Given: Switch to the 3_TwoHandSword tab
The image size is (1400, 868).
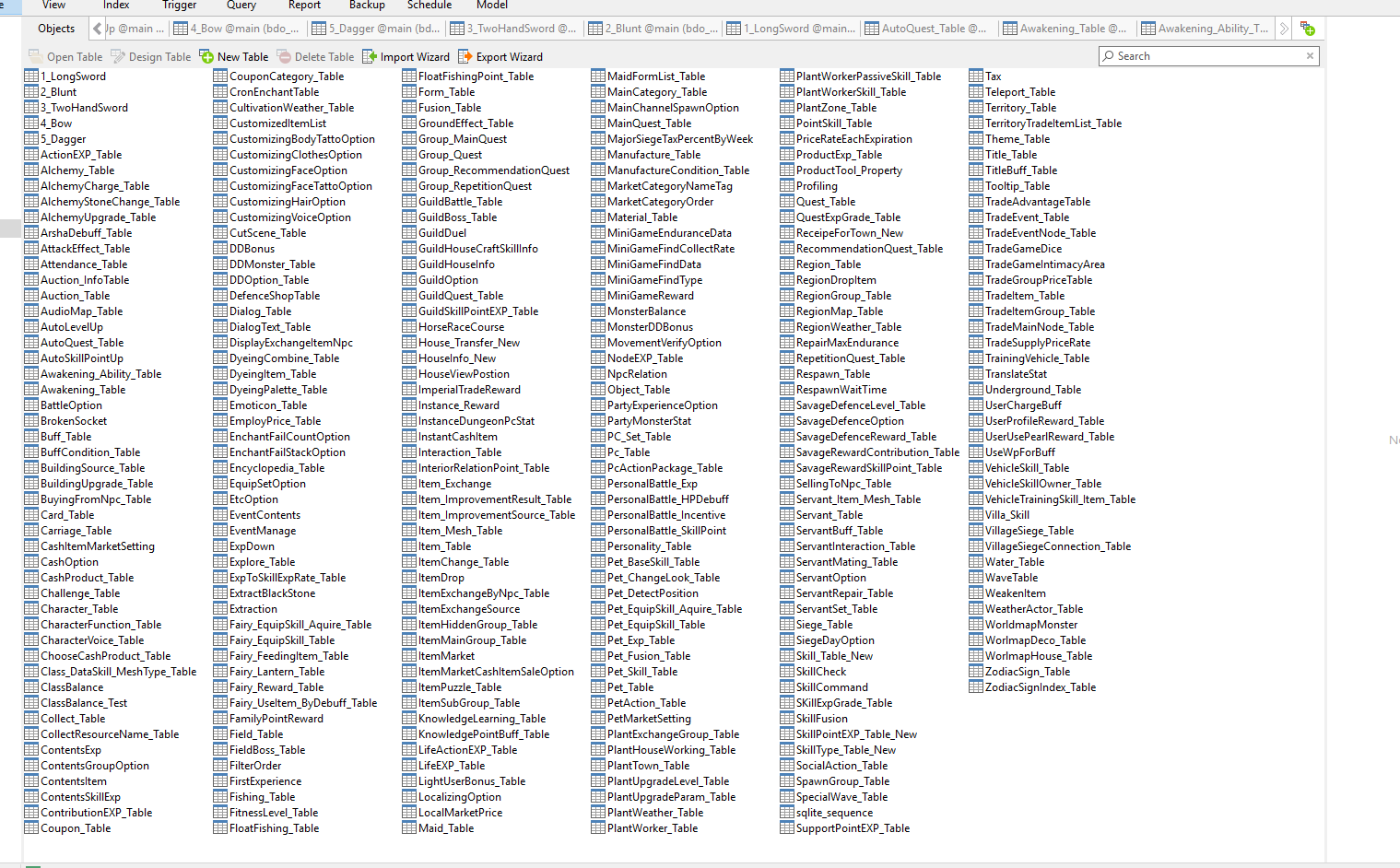Looking at the screenshot, I should [x=513, y=29].
